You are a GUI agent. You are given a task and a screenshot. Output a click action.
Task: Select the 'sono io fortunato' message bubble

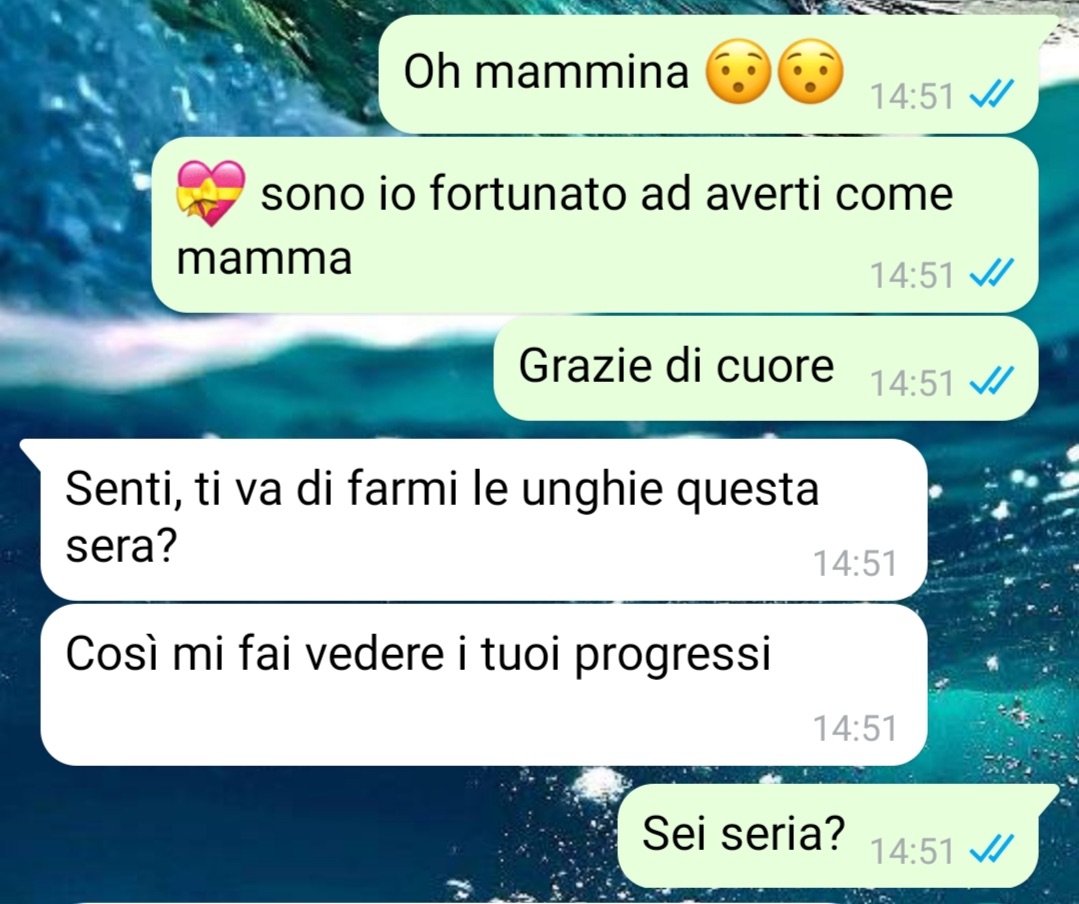pyautogui.click(x=595, y=225)
